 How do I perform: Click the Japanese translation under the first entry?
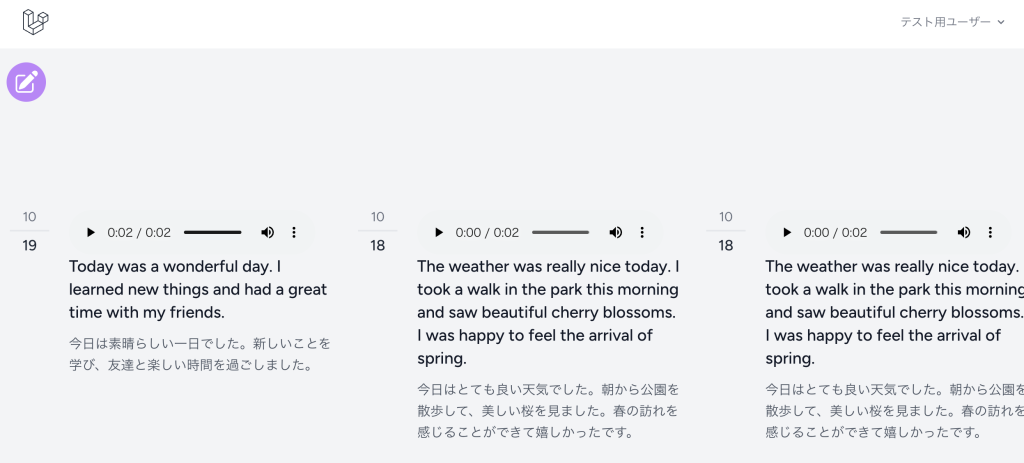[199, 354]
